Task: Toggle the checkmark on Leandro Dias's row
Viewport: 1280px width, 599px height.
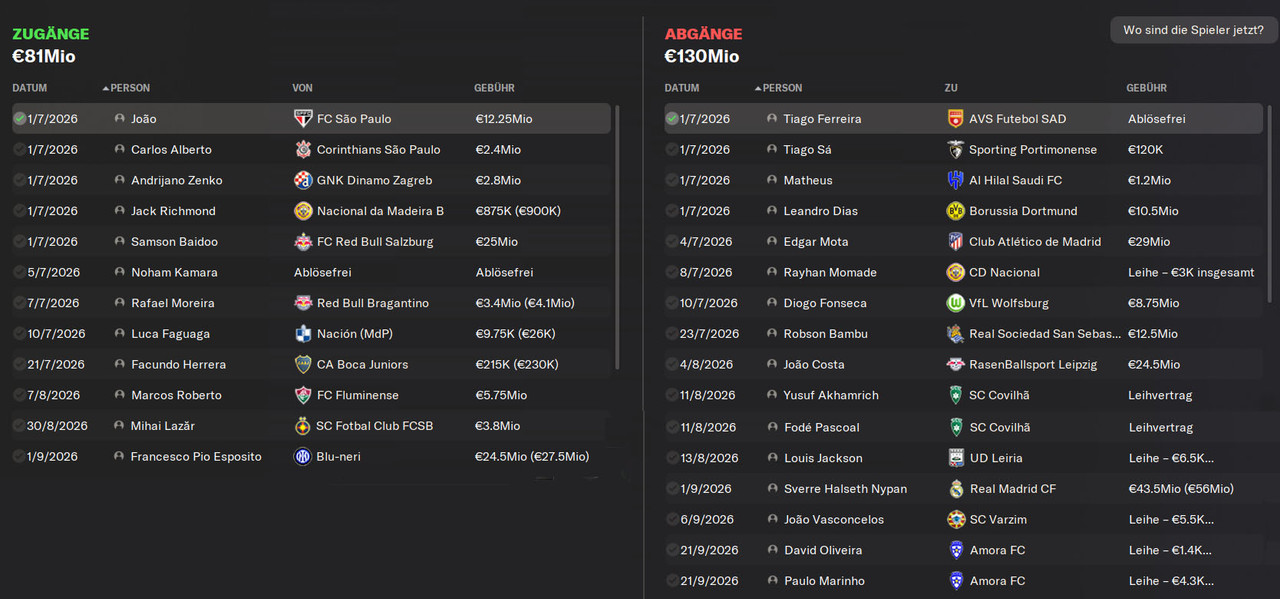Action: pyautogui.click(x=672, y=211)
